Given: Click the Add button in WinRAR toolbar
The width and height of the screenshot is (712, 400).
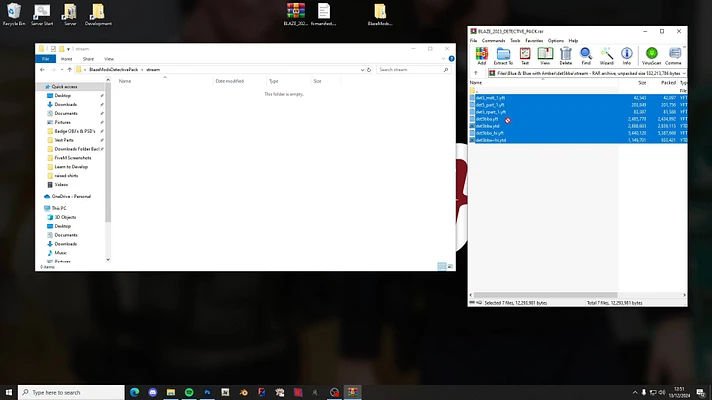Looking at the screenshot, I should tap(481, 56).
